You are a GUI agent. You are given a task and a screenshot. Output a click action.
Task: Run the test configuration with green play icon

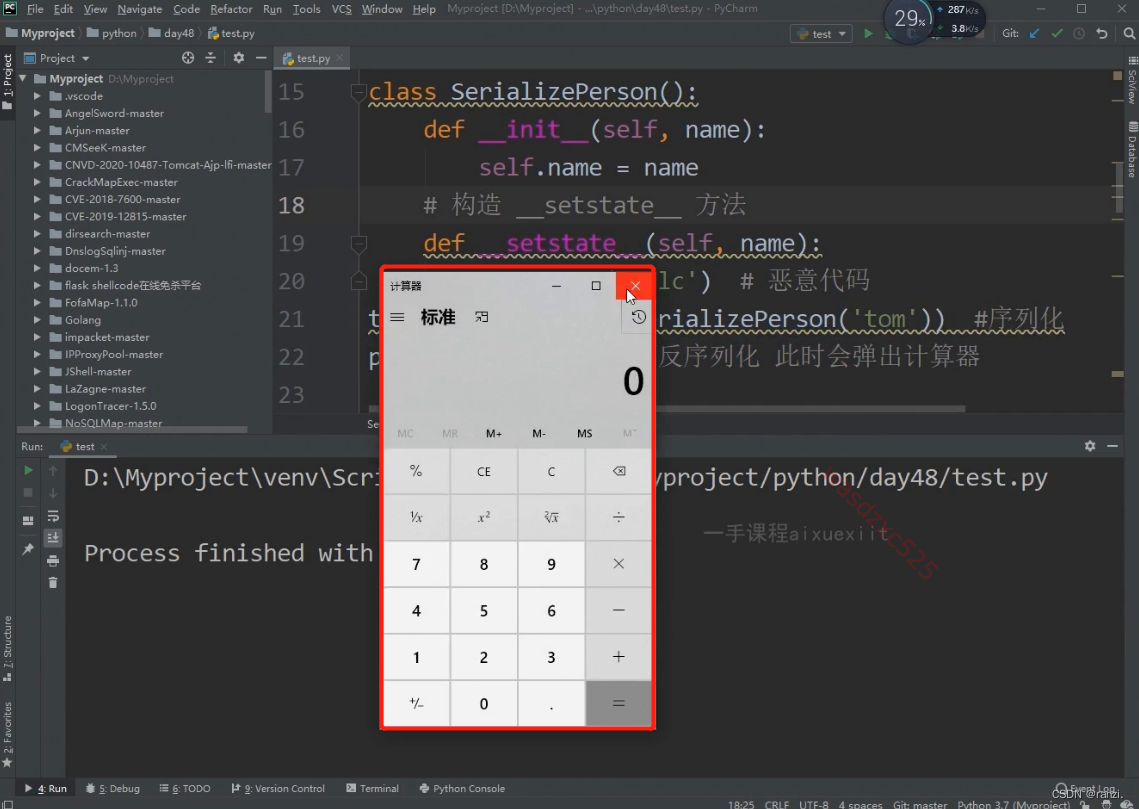pos(867,33)
